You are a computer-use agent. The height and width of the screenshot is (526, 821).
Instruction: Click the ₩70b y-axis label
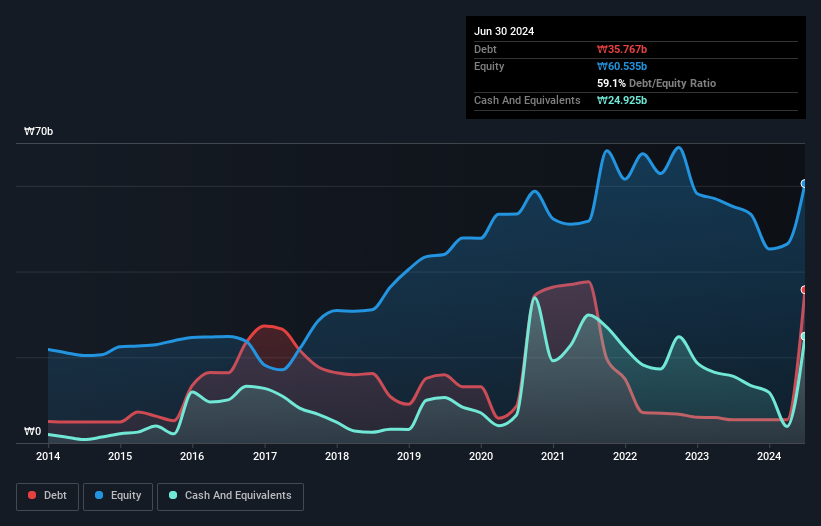[x=39, y=131]
